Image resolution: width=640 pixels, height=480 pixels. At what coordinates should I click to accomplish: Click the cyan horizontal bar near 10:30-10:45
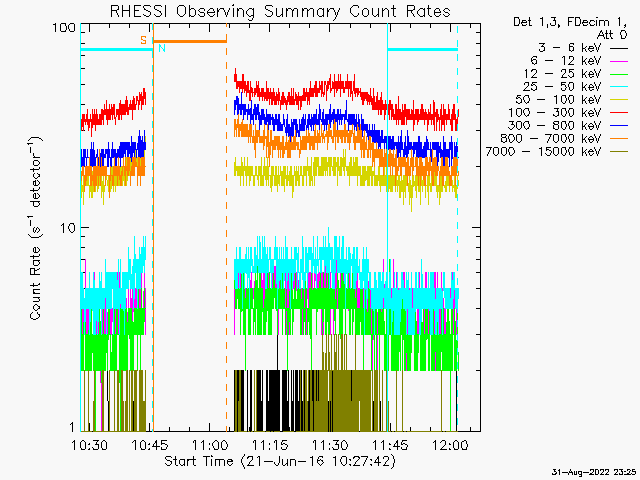[x=117, y=50]
